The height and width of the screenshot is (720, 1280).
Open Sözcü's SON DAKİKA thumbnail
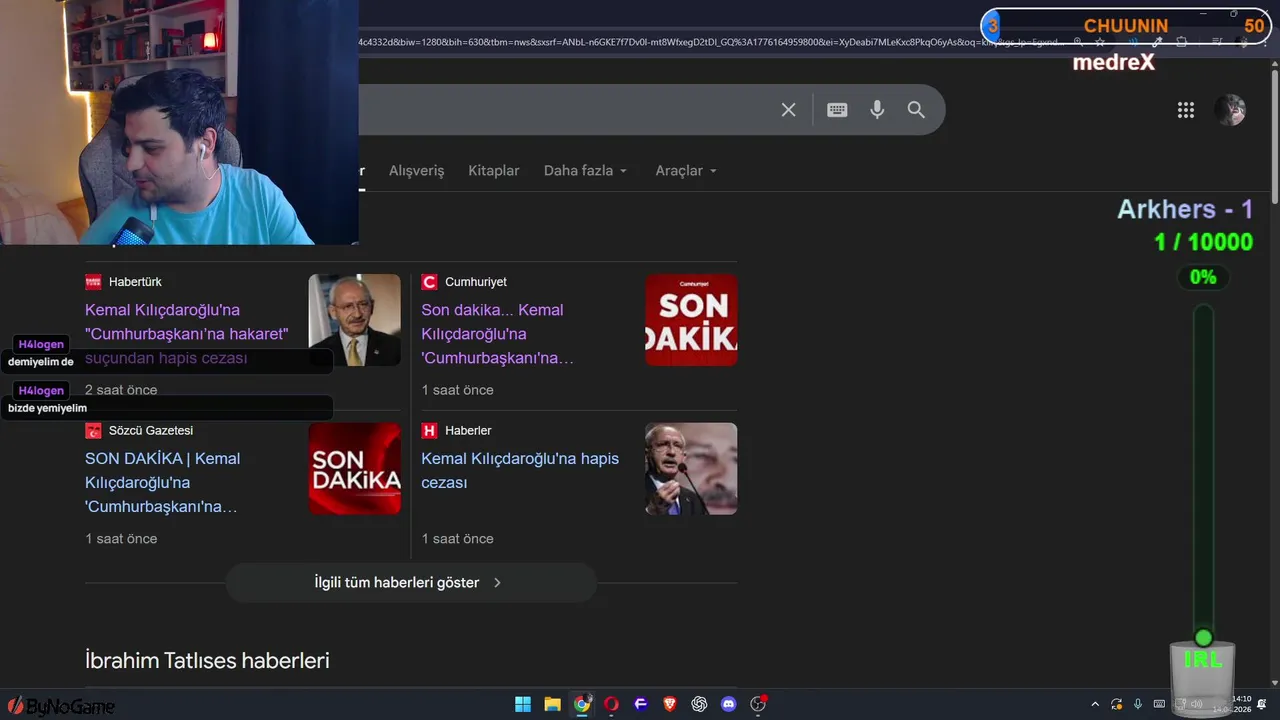point(354,468)
